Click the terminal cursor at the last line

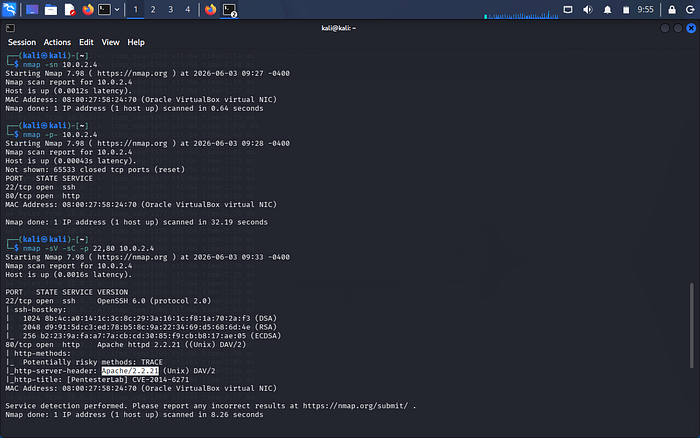tap(8, 423)
